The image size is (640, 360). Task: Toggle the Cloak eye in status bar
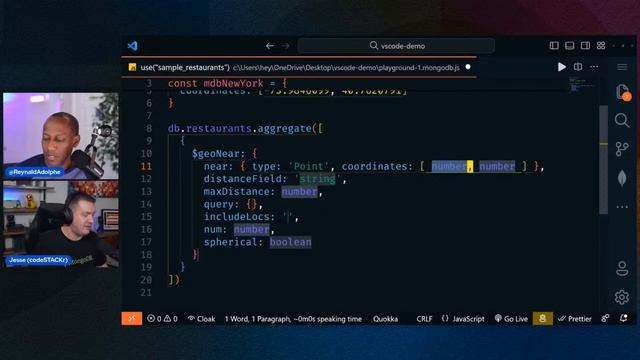[201, 318]
